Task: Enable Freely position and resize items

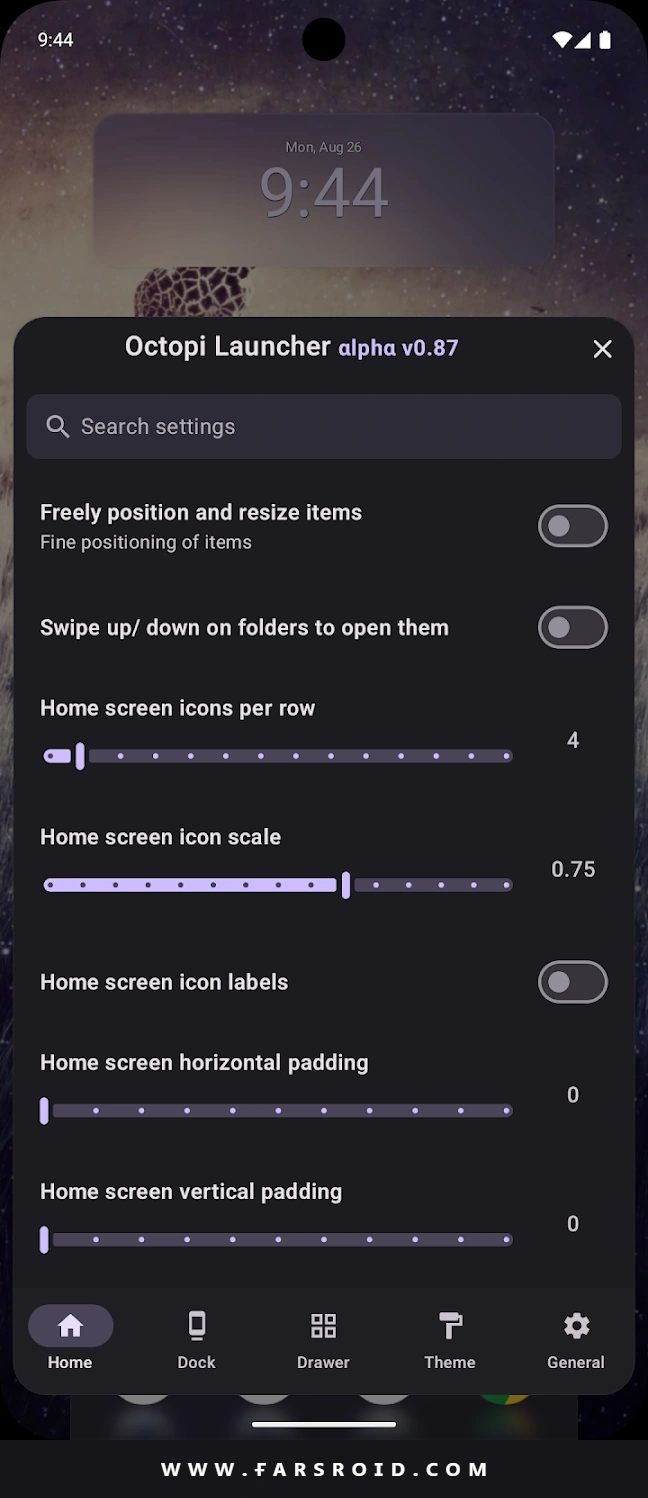Action: (x=573, y=526)
